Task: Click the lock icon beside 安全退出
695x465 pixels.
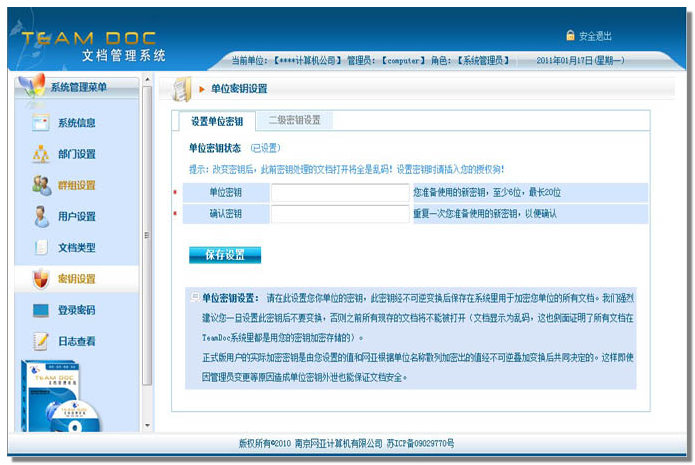Action: pos(571,36)
